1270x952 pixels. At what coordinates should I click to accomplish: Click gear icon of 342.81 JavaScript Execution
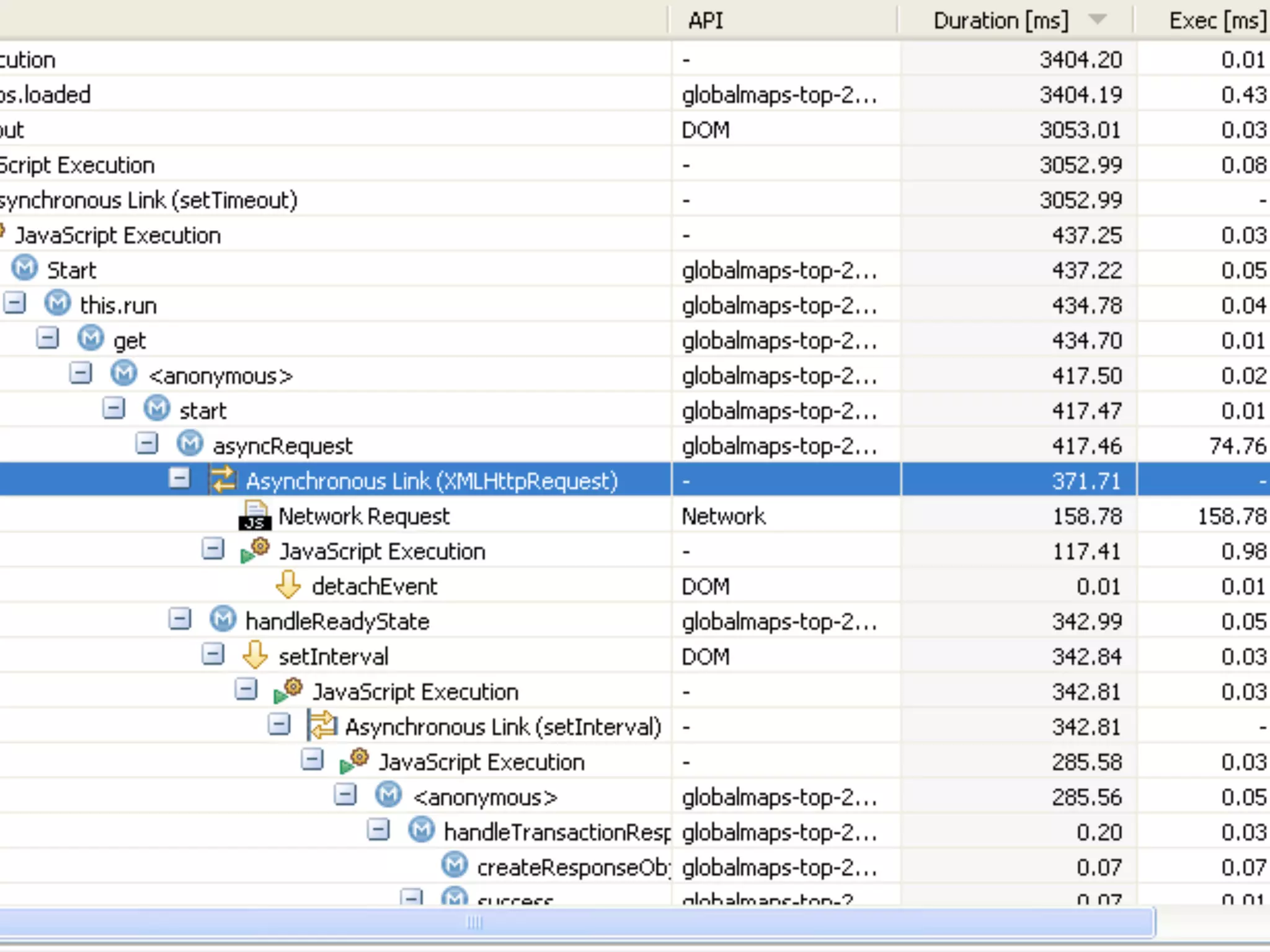288,690
